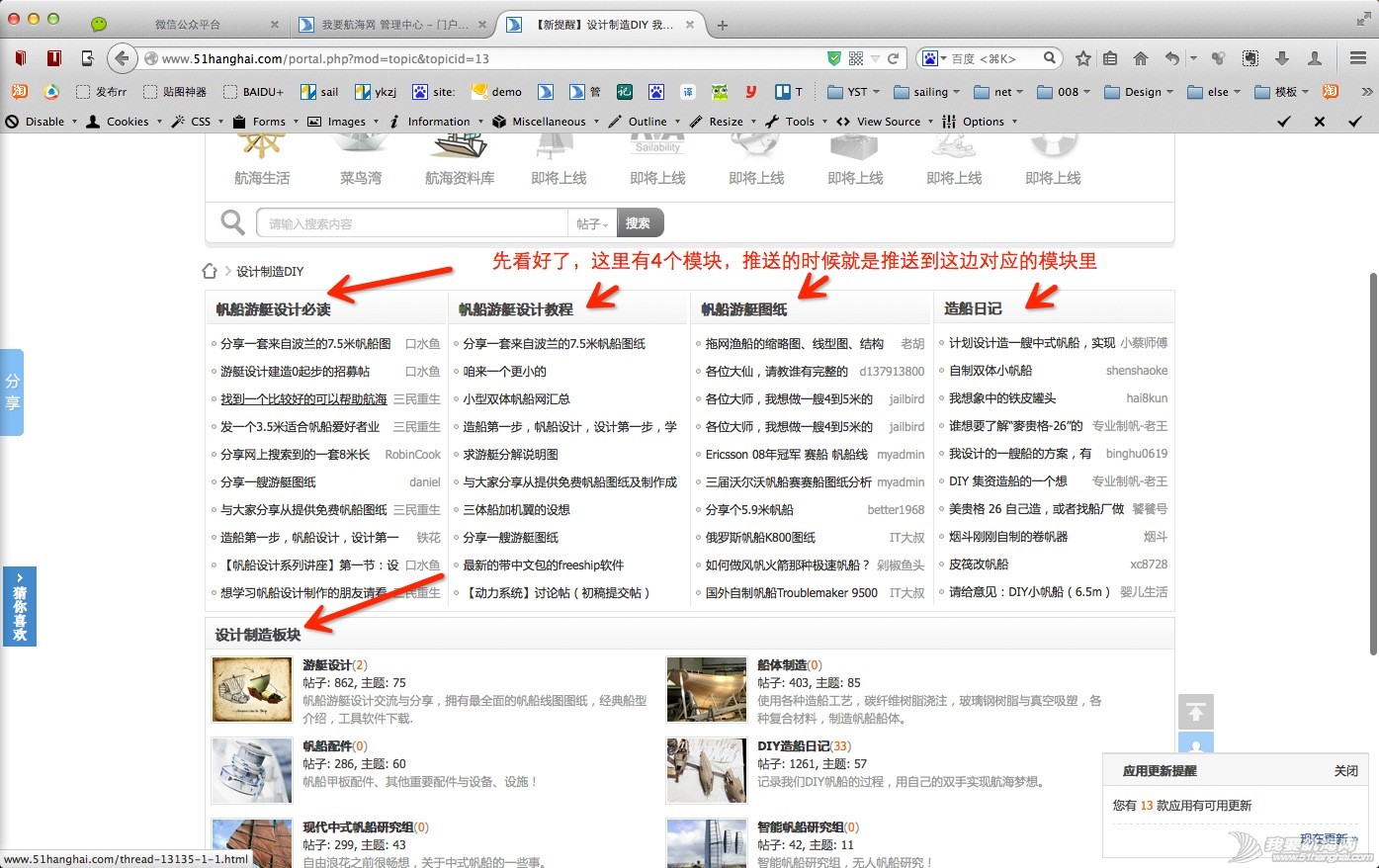Click the QR code icon in address bar

(x=856, y=58)
